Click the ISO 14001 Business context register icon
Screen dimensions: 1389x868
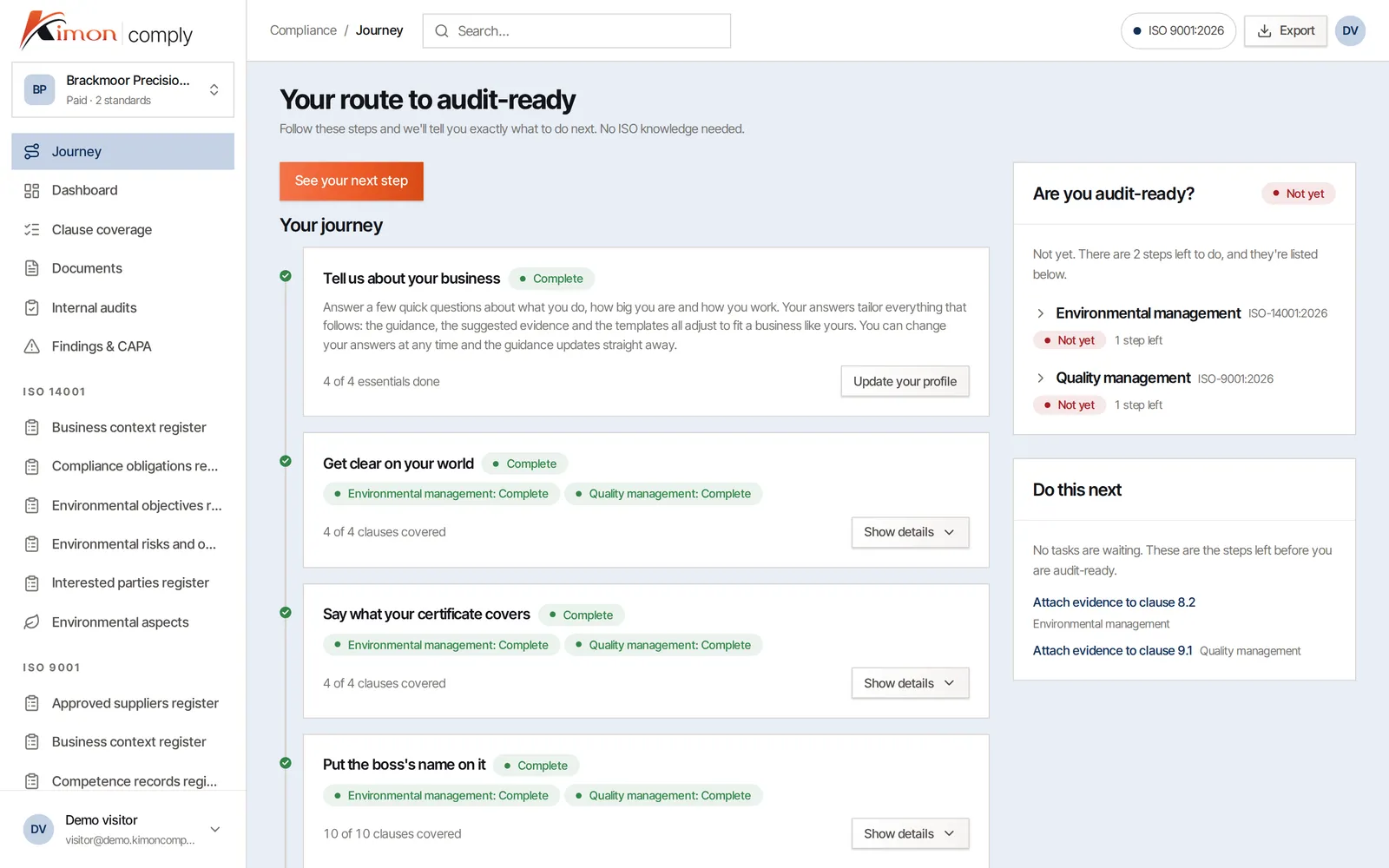[x=32, y=427]
